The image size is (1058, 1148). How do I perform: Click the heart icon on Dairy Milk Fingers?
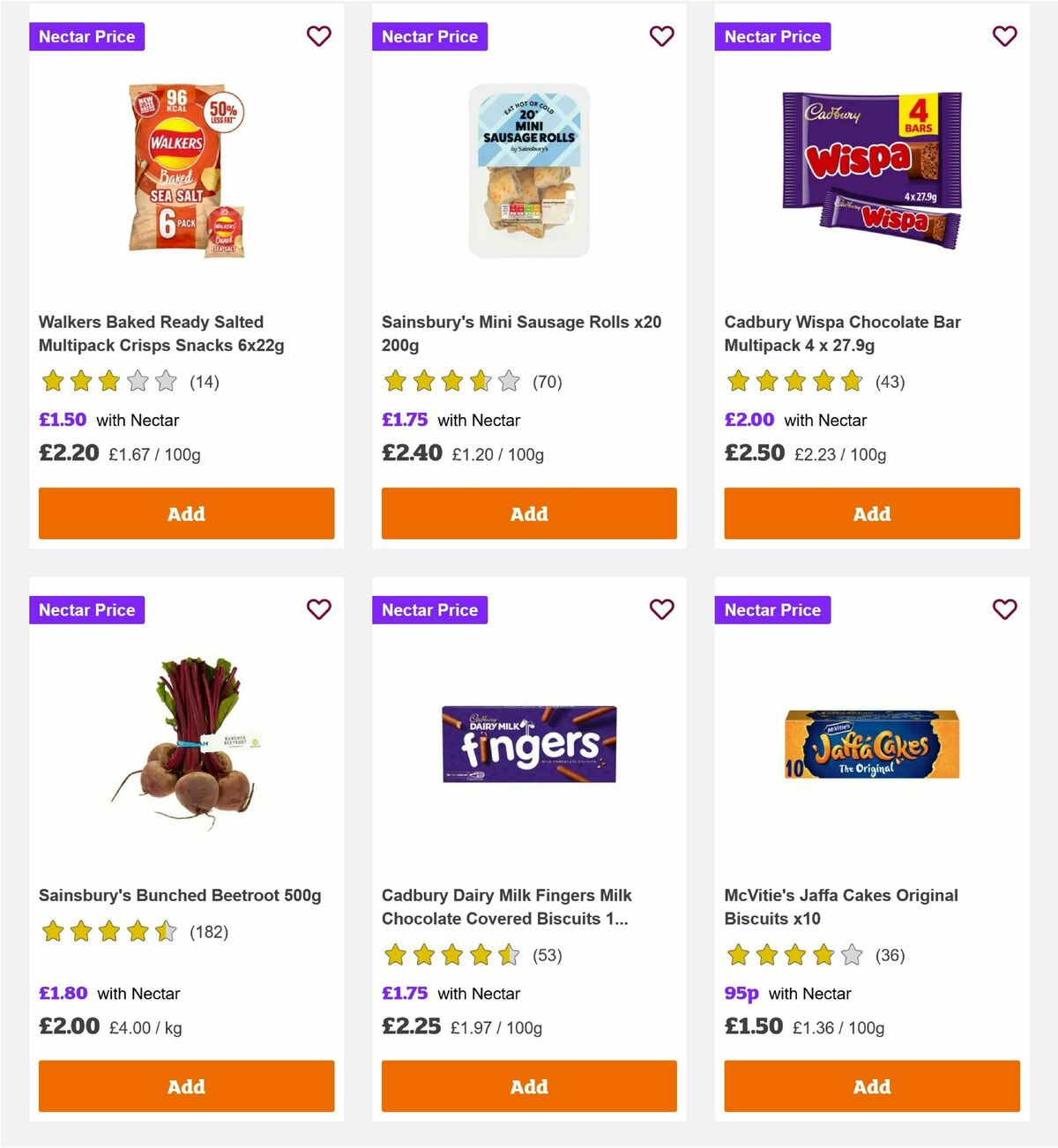661,609
